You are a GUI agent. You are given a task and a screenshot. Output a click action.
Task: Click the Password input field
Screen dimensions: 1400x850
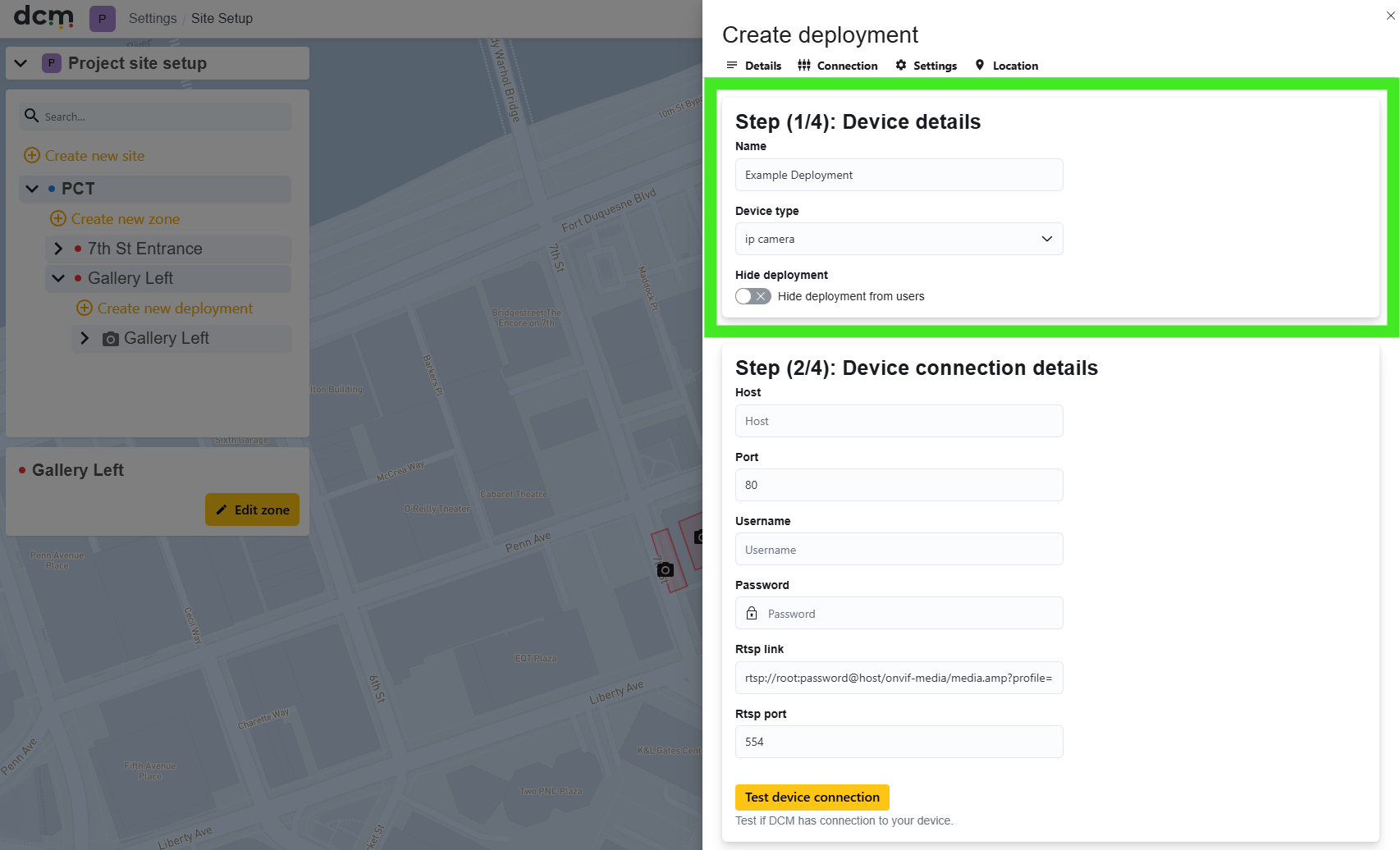pos(899,613)
